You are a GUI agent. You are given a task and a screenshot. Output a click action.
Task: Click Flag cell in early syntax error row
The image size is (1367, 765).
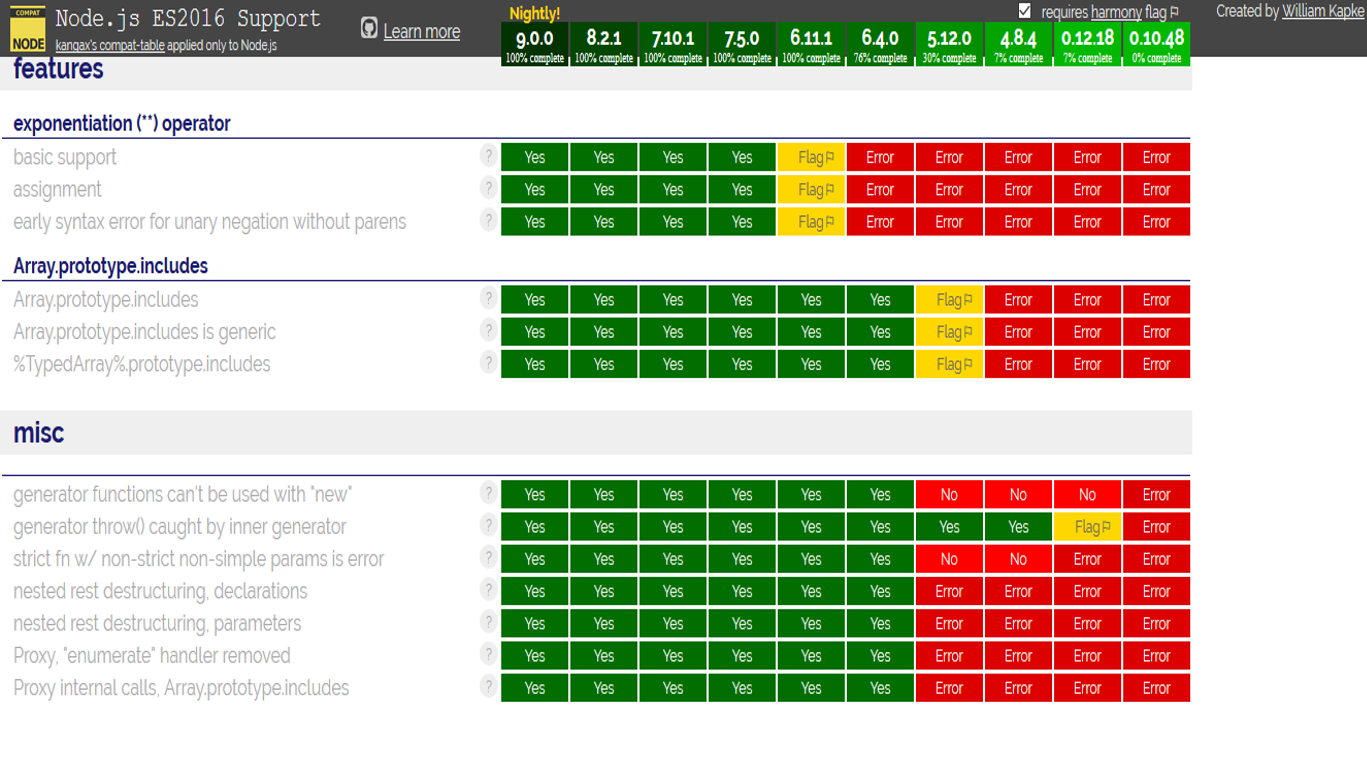[x=811, y=221]
